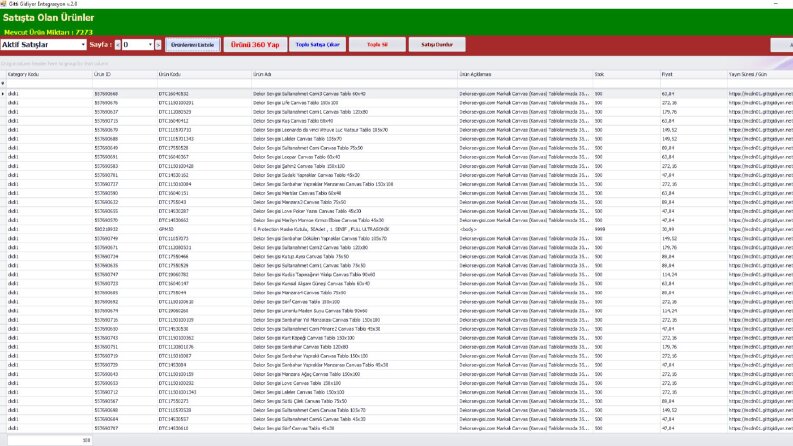Click the Ürünü 360 Yap button
The width and height of the screenshot is (793, 446).
pyautogui.click(x=255, y=44)
